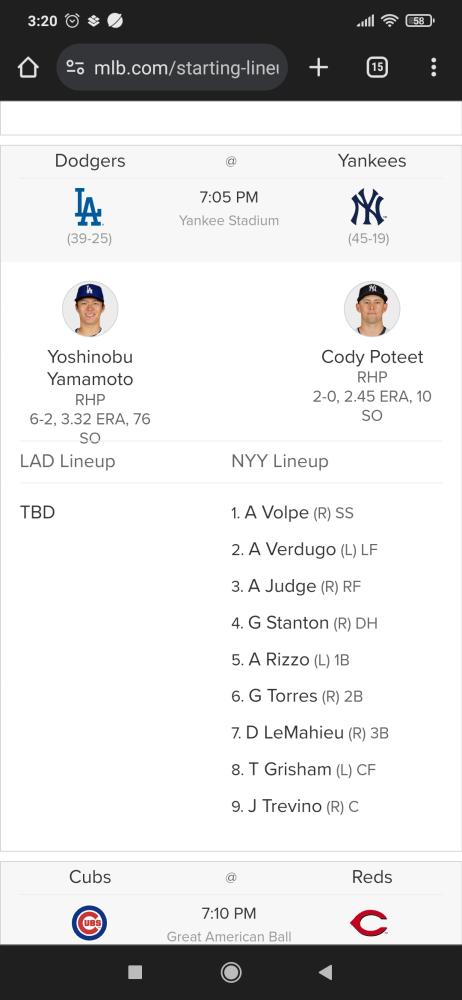Open A Volpe in NYY lineup
462x1000 pixels.
tap(277, 512)
